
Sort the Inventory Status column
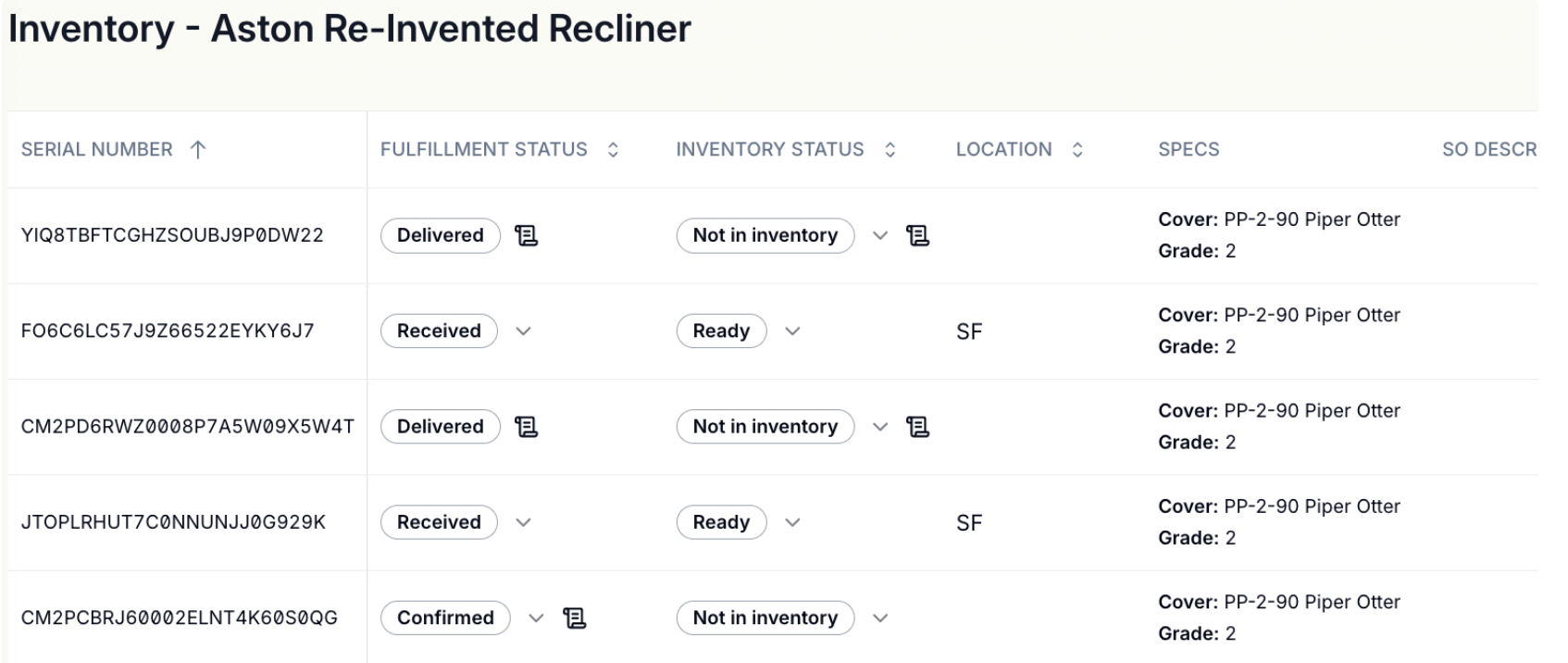click(890, 150)
